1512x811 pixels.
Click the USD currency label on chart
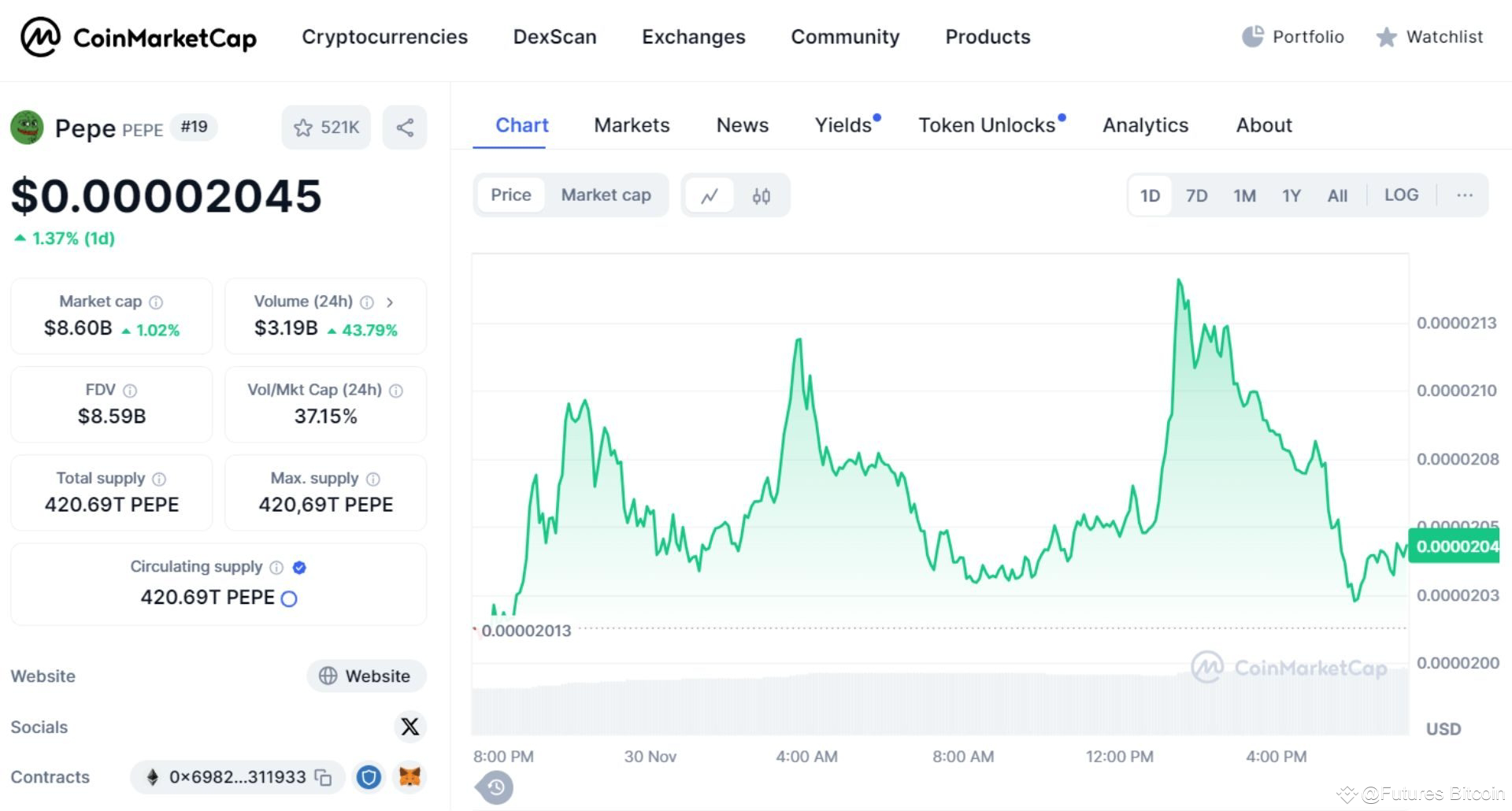point(1443,729)
